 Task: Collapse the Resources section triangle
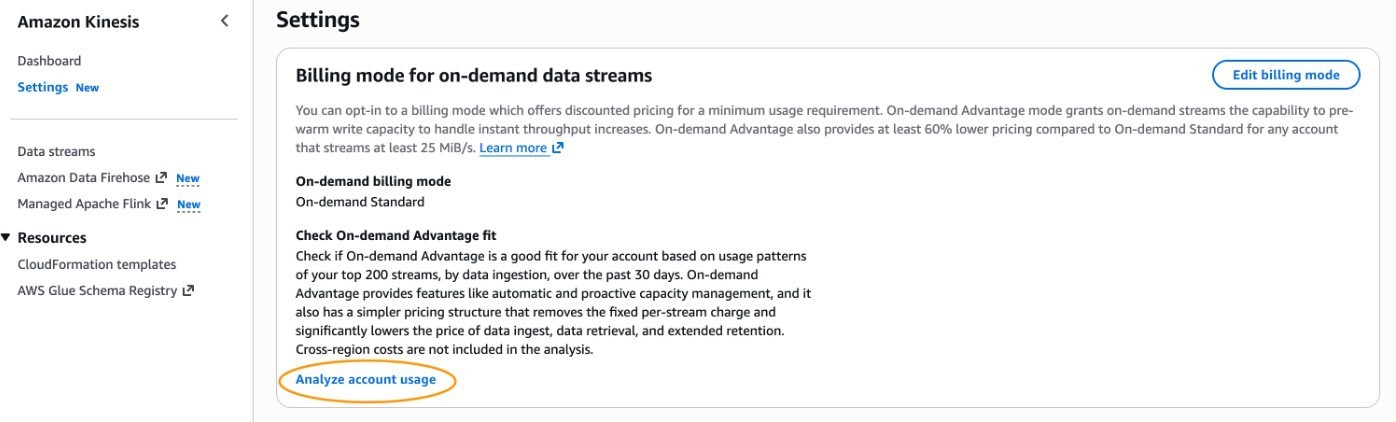pyautogui.click(x=7, y=238)
